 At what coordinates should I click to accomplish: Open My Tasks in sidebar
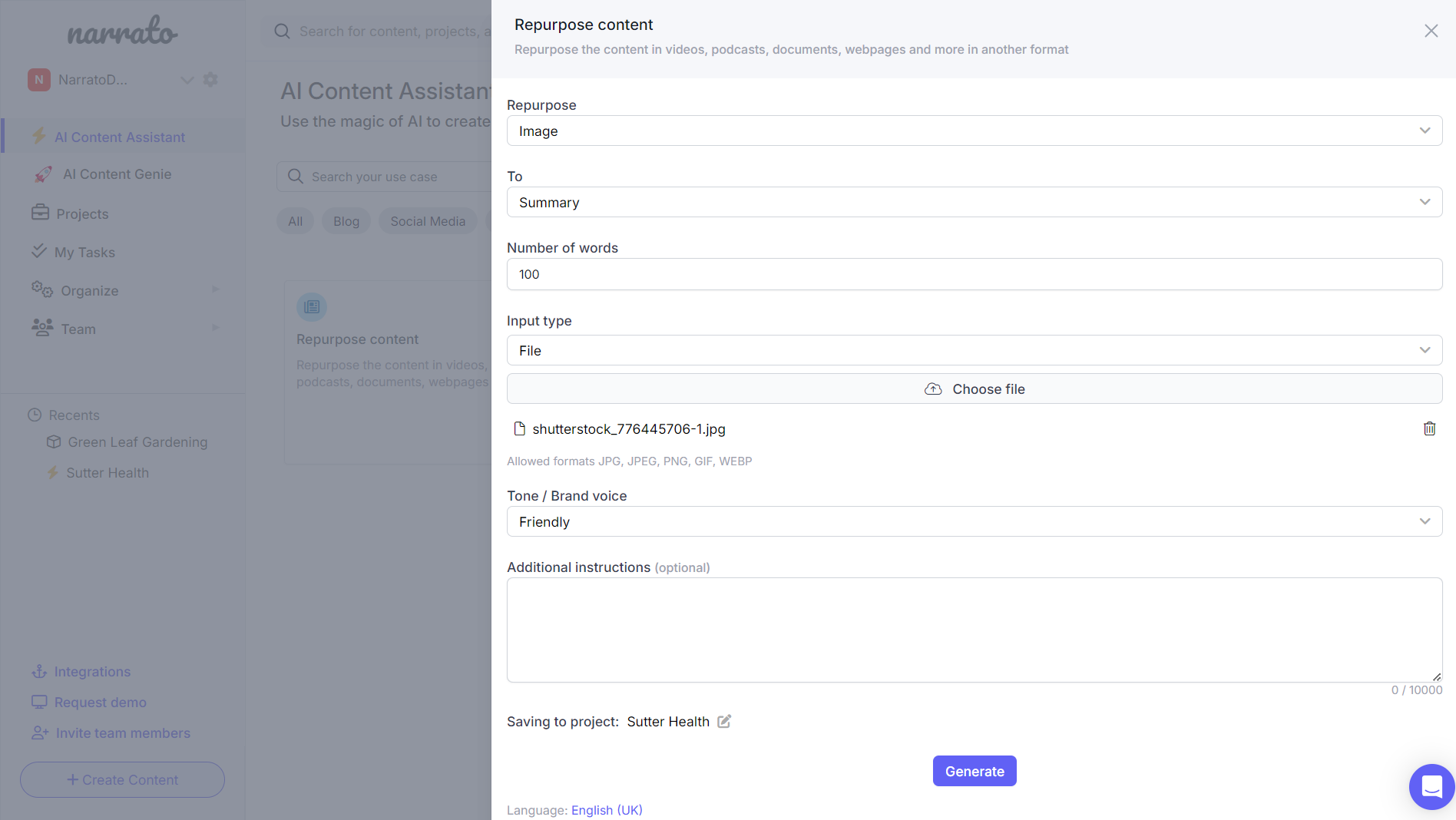tap(84, 252)
